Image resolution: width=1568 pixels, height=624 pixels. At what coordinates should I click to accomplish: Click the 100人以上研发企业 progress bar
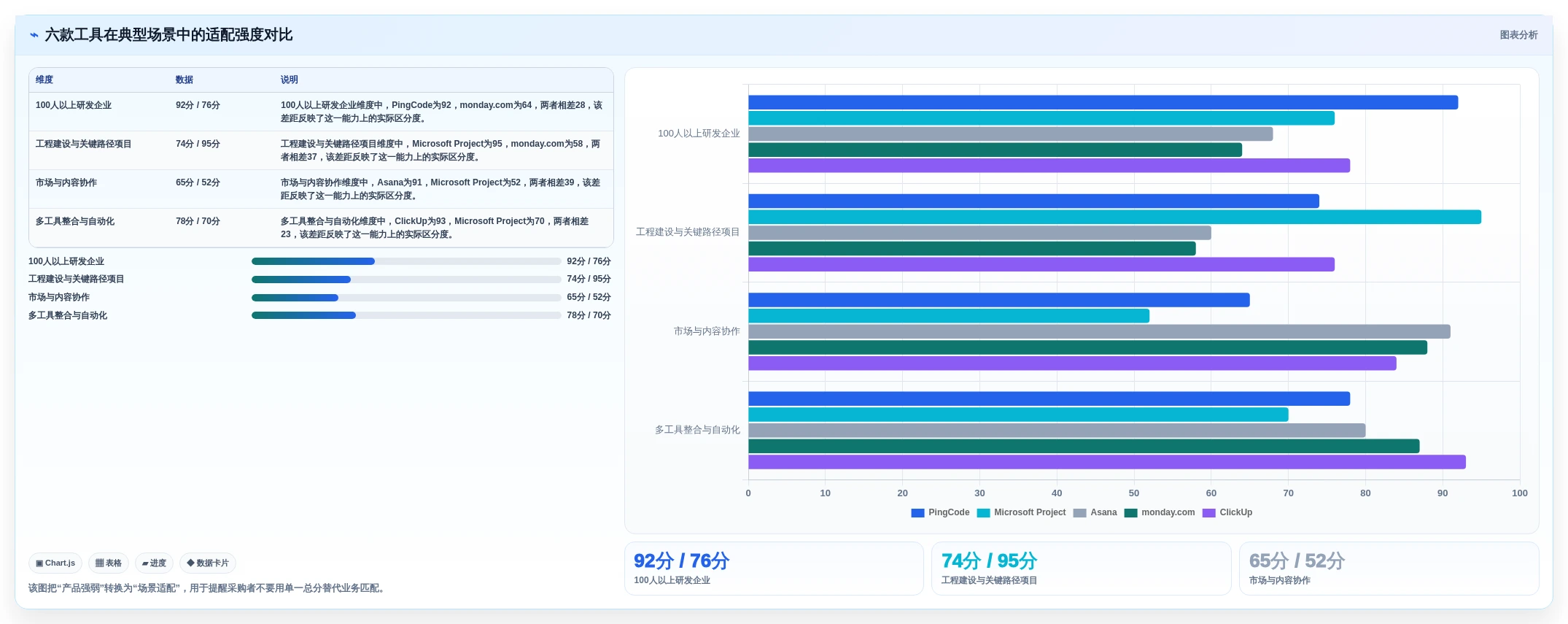[x=406, y=261]
